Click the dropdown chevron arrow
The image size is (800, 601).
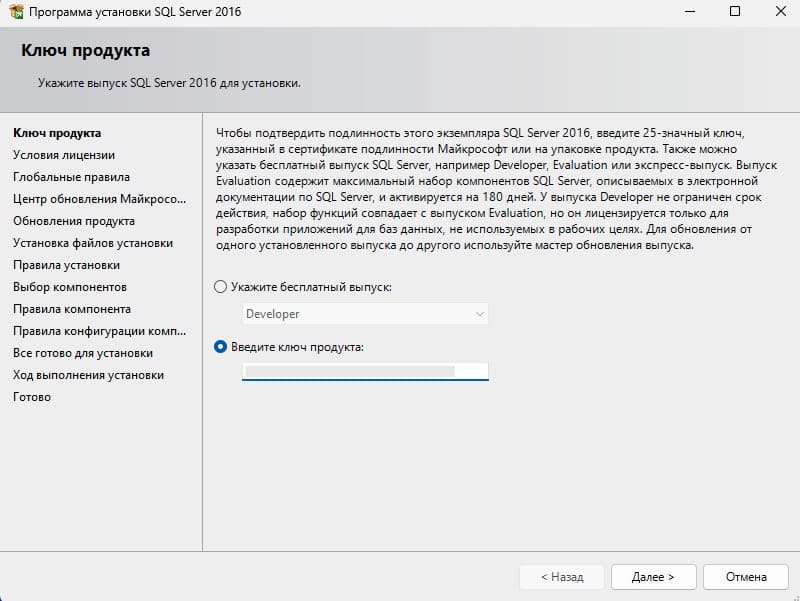(480, 314)
